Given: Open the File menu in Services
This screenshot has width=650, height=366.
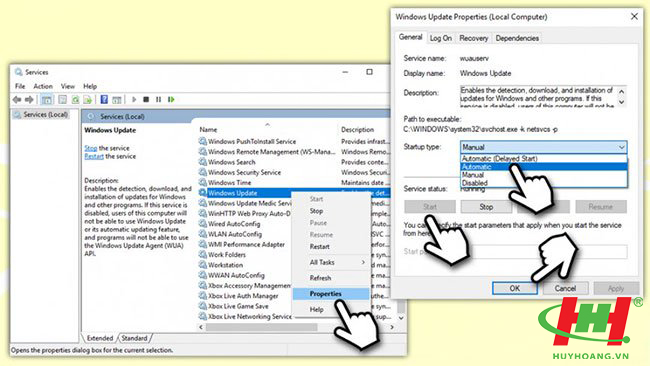Looking at the screenshot, I should 20,86.
